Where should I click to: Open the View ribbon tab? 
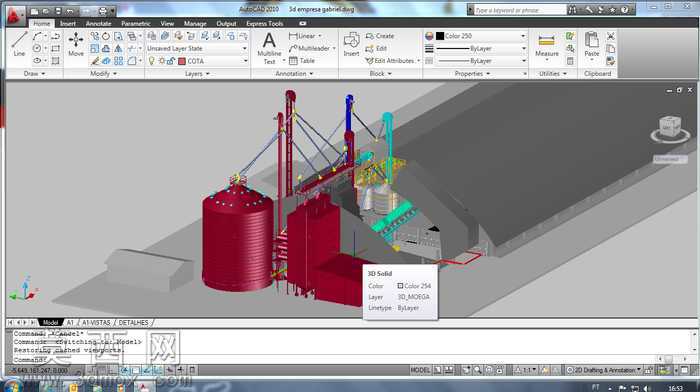coord(167,24)
